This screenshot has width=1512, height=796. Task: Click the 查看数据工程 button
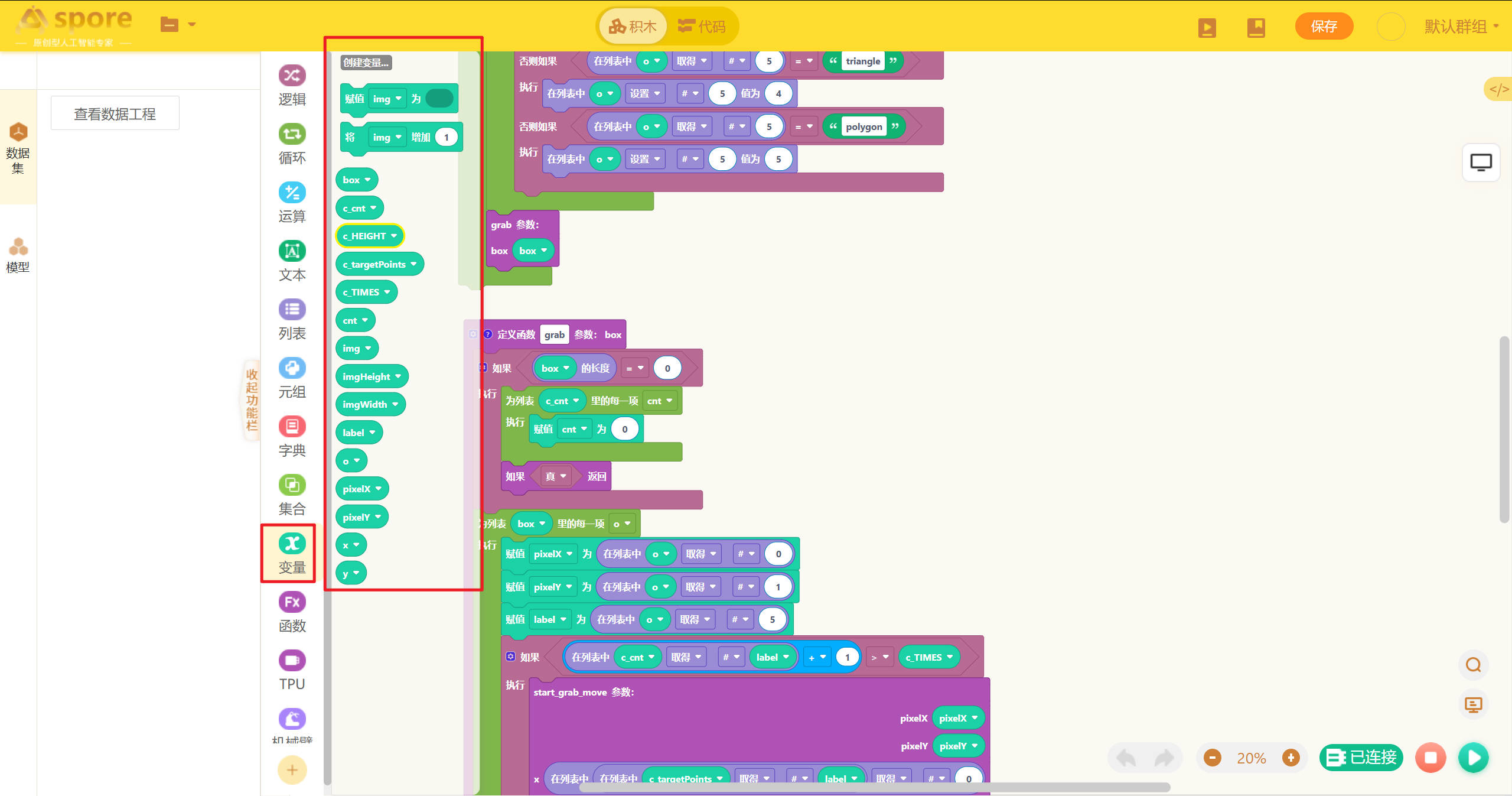click(115, 113)
